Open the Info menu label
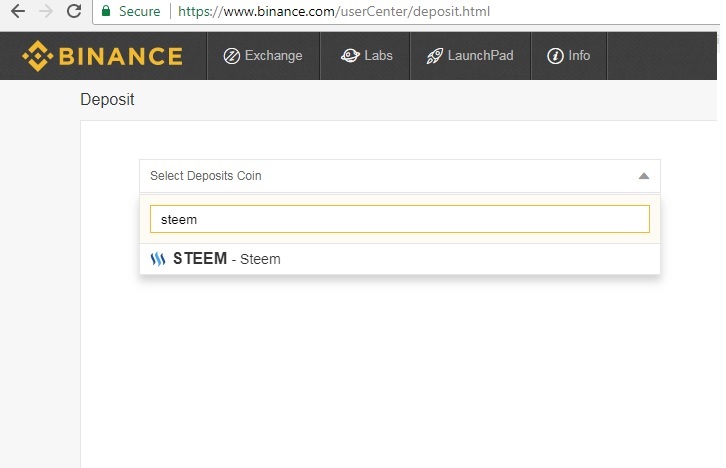This screenshot has width=726, height=468. [579, 56]
